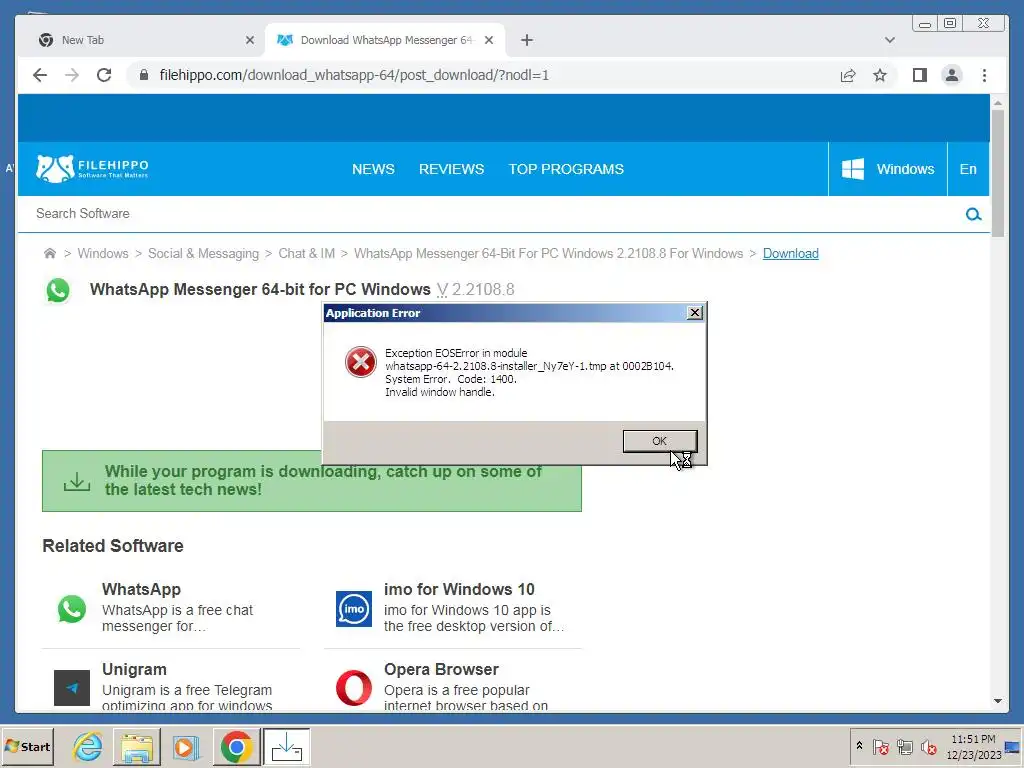Follow the Social & Messaging breadcrumb link
Screen dimensions: 1024x768
tap(203, 253)
